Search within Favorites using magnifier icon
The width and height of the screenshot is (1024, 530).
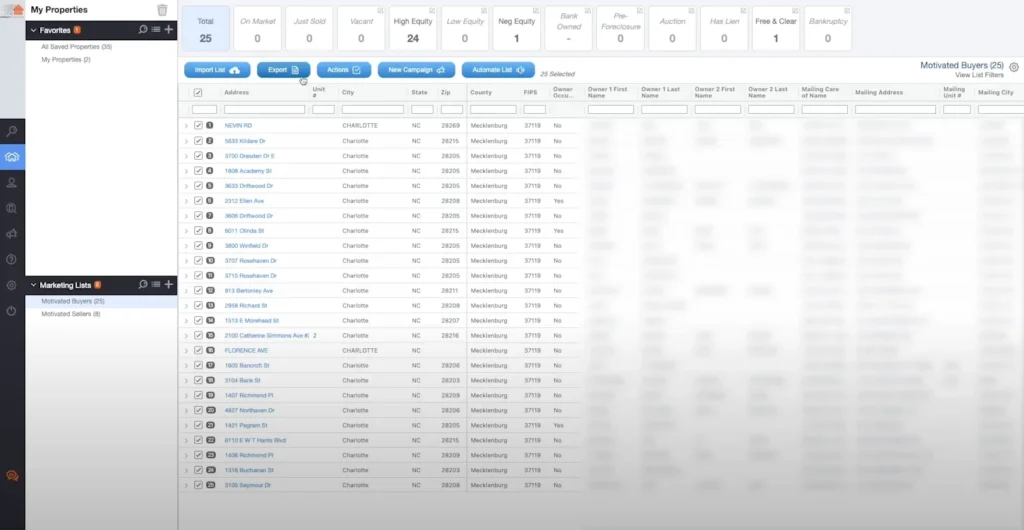coord(143,29)
